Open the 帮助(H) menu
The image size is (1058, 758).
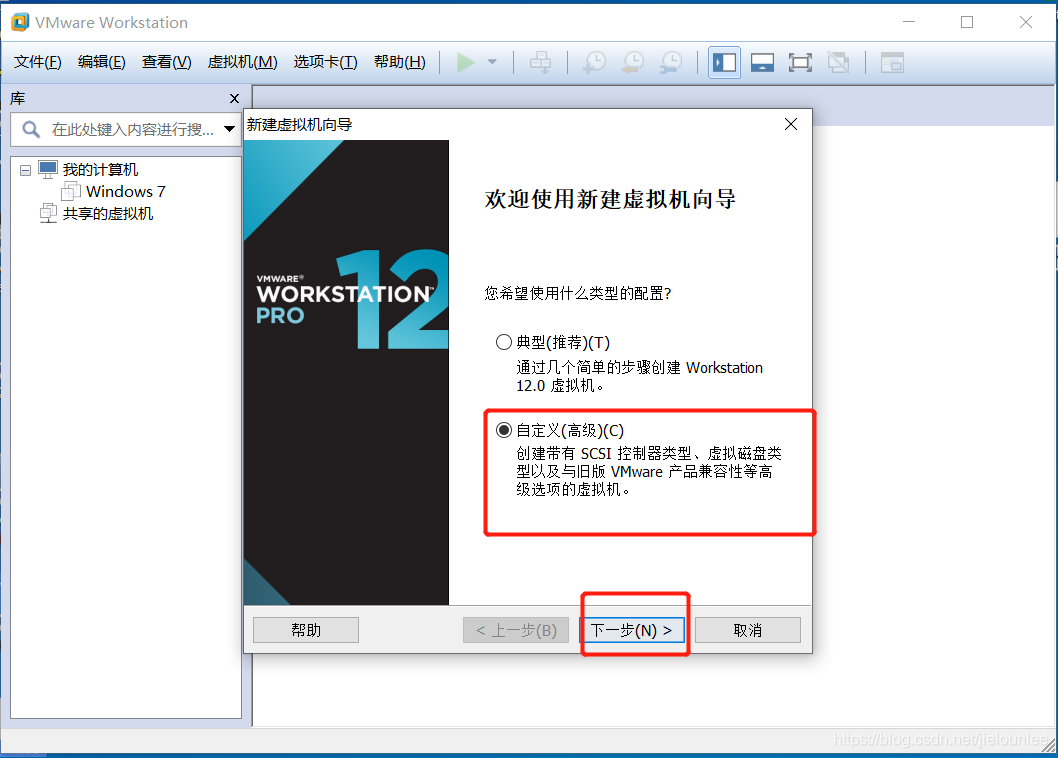tap(399, 62)
